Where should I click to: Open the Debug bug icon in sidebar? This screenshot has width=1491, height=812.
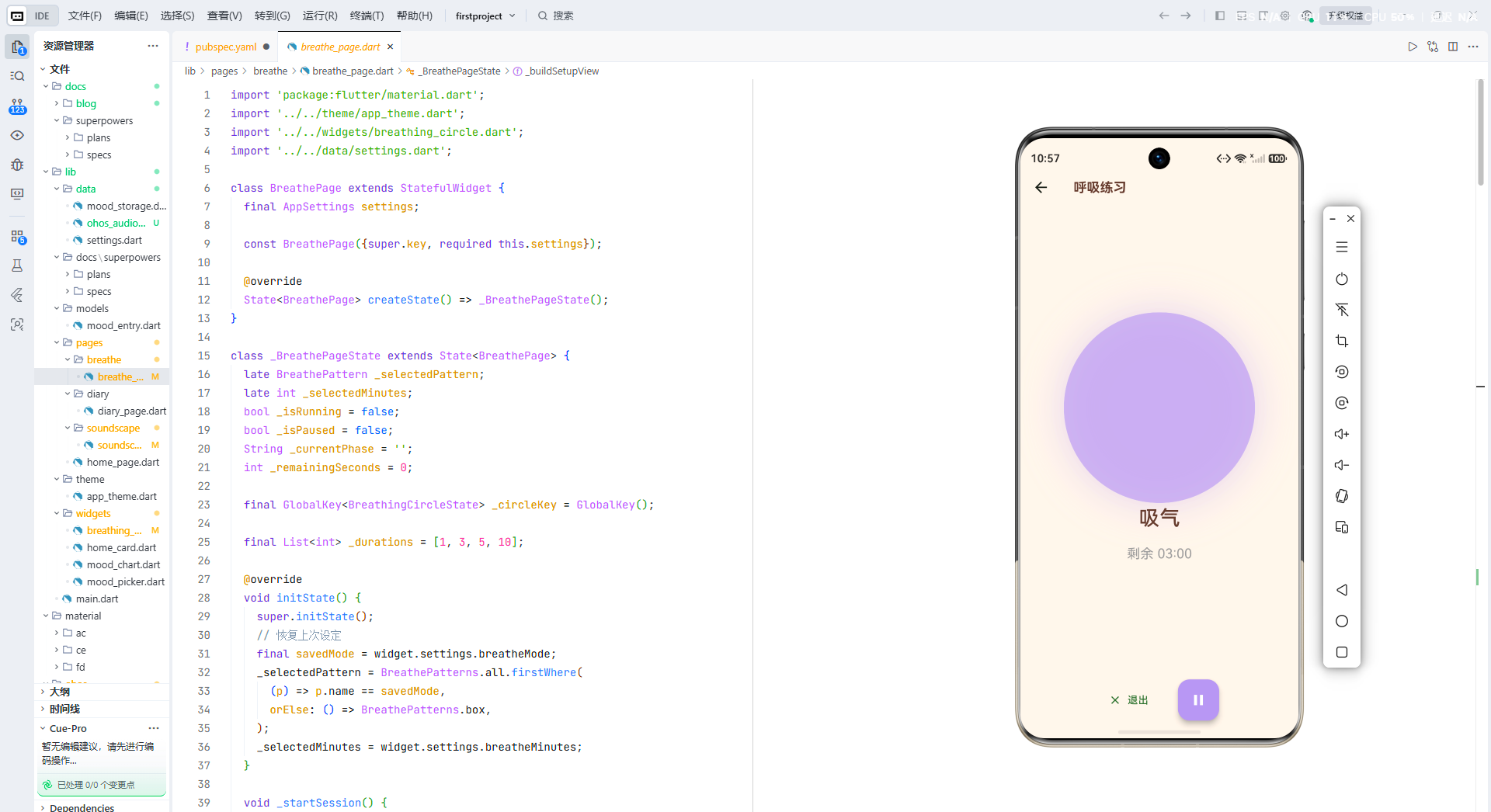17,165
